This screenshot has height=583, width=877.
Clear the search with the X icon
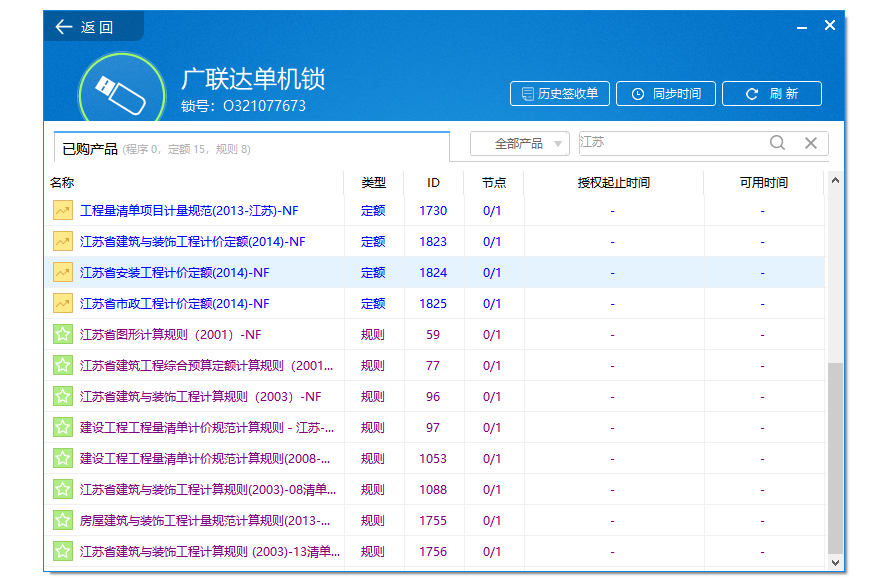coord(810,143)
